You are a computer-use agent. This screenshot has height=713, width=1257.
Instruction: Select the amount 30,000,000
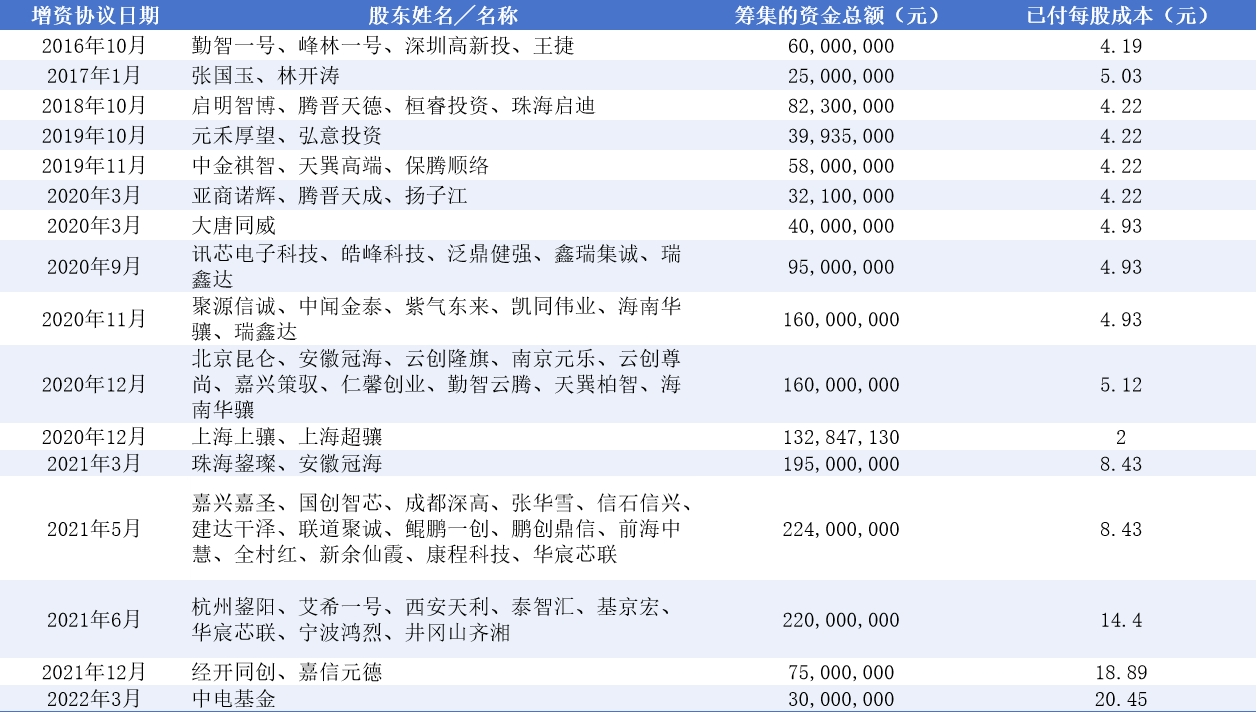coord(841,699)
